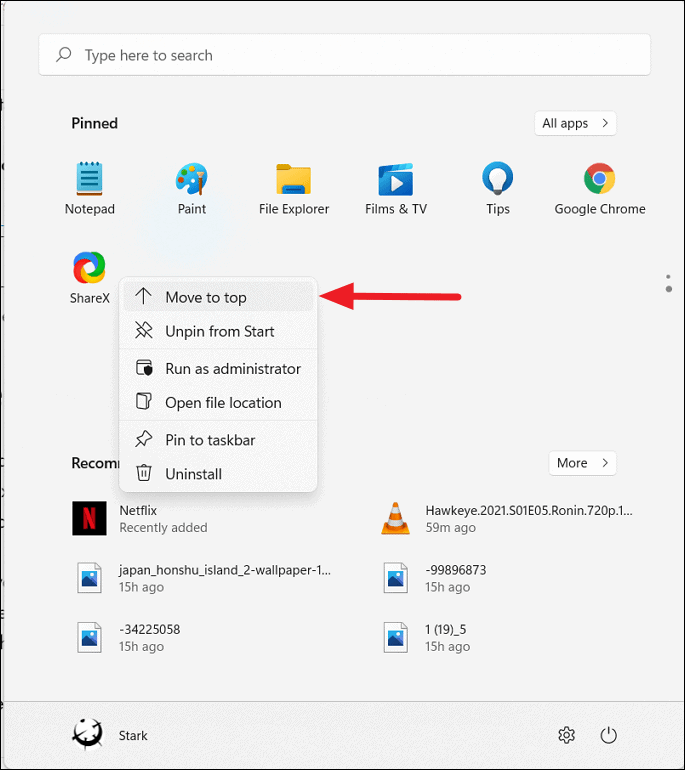The height and width of the screenshot is (770, 685).
Task: Click the japan_honshu_island_2-wallpaper file name
Action: pyautogui.click(x=225, y=570)
